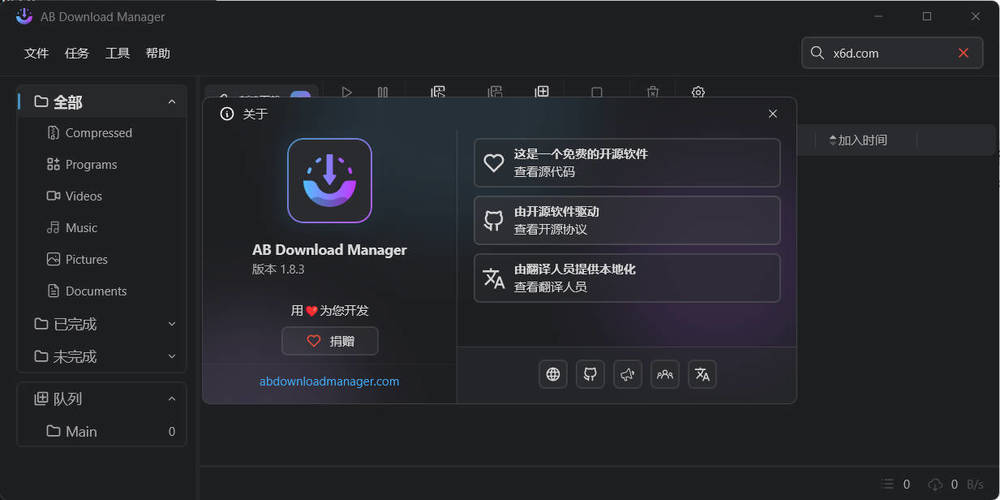Screen dimensions: 1000x500
Task: Collapse the 全部 category section
Action: 172,102
